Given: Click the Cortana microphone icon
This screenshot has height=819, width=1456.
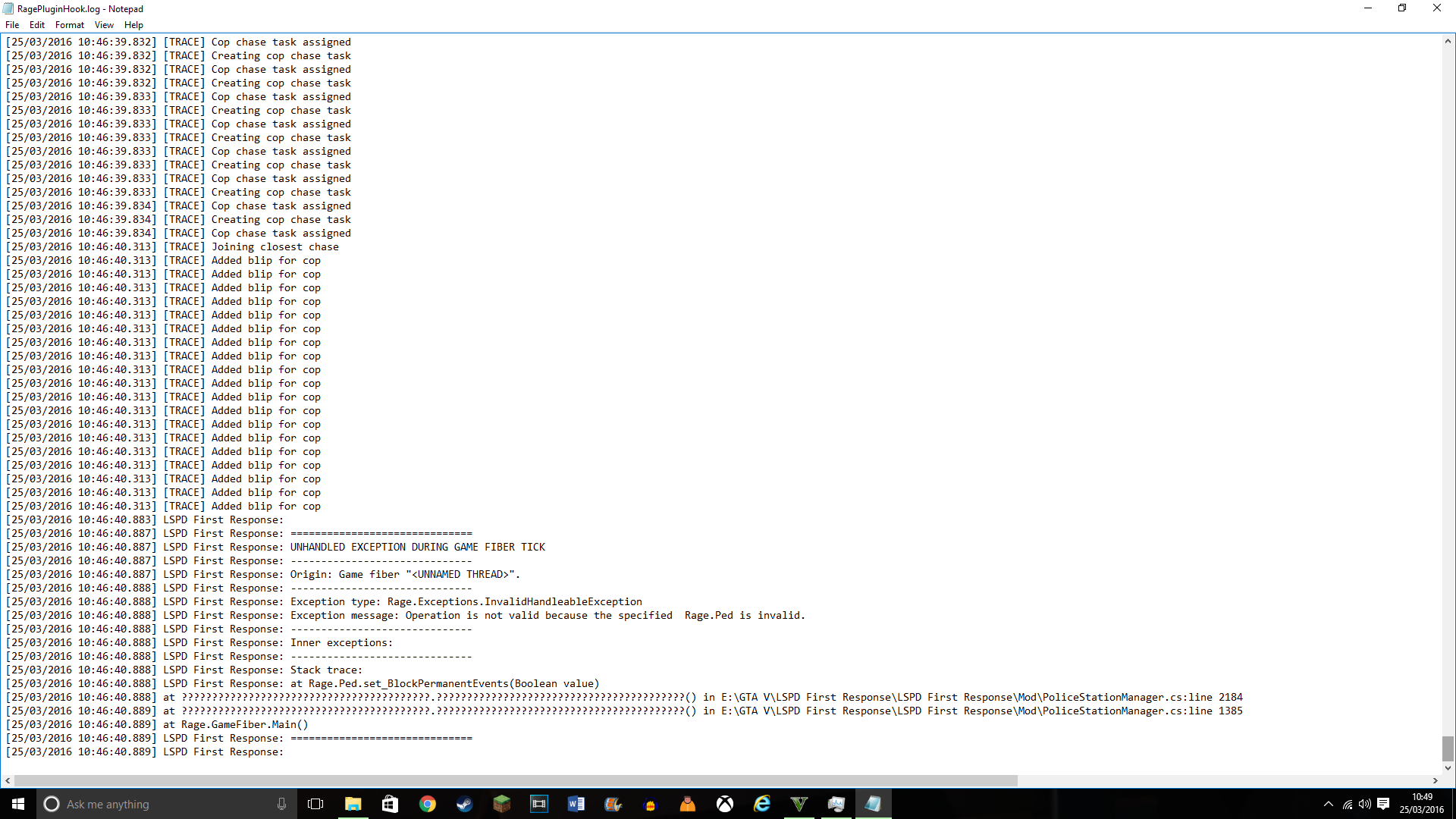Looking at the screenshot, I should click(x=281, y=804).
